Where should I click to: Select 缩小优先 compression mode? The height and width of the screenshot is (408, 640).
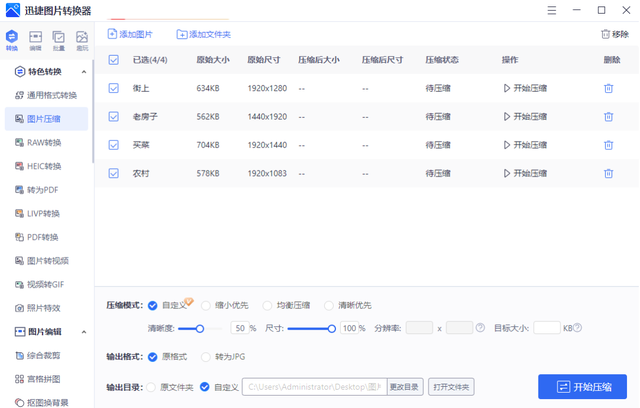pyautogui.click(x=206, y=306)
